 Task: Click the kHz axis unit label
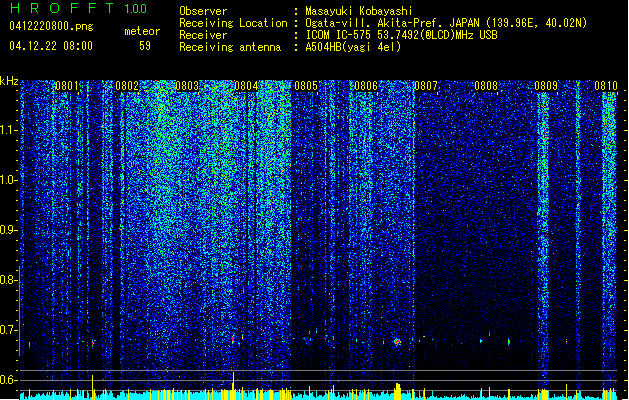(9, 81)
